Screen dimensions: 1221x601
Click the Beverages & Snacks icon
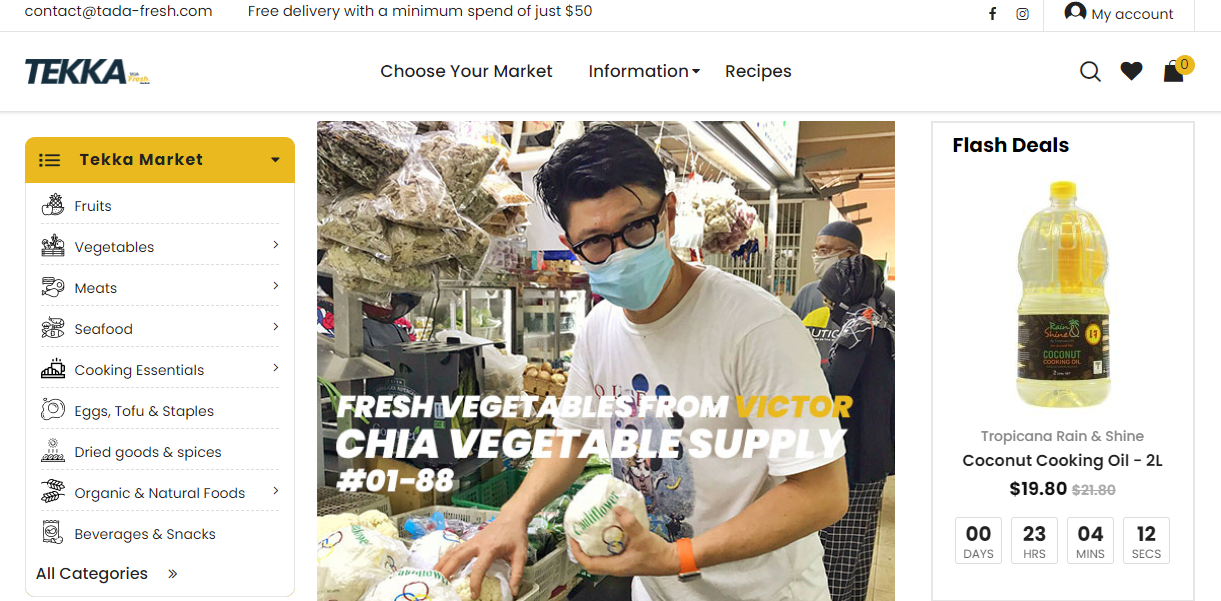tap(53, 533)
